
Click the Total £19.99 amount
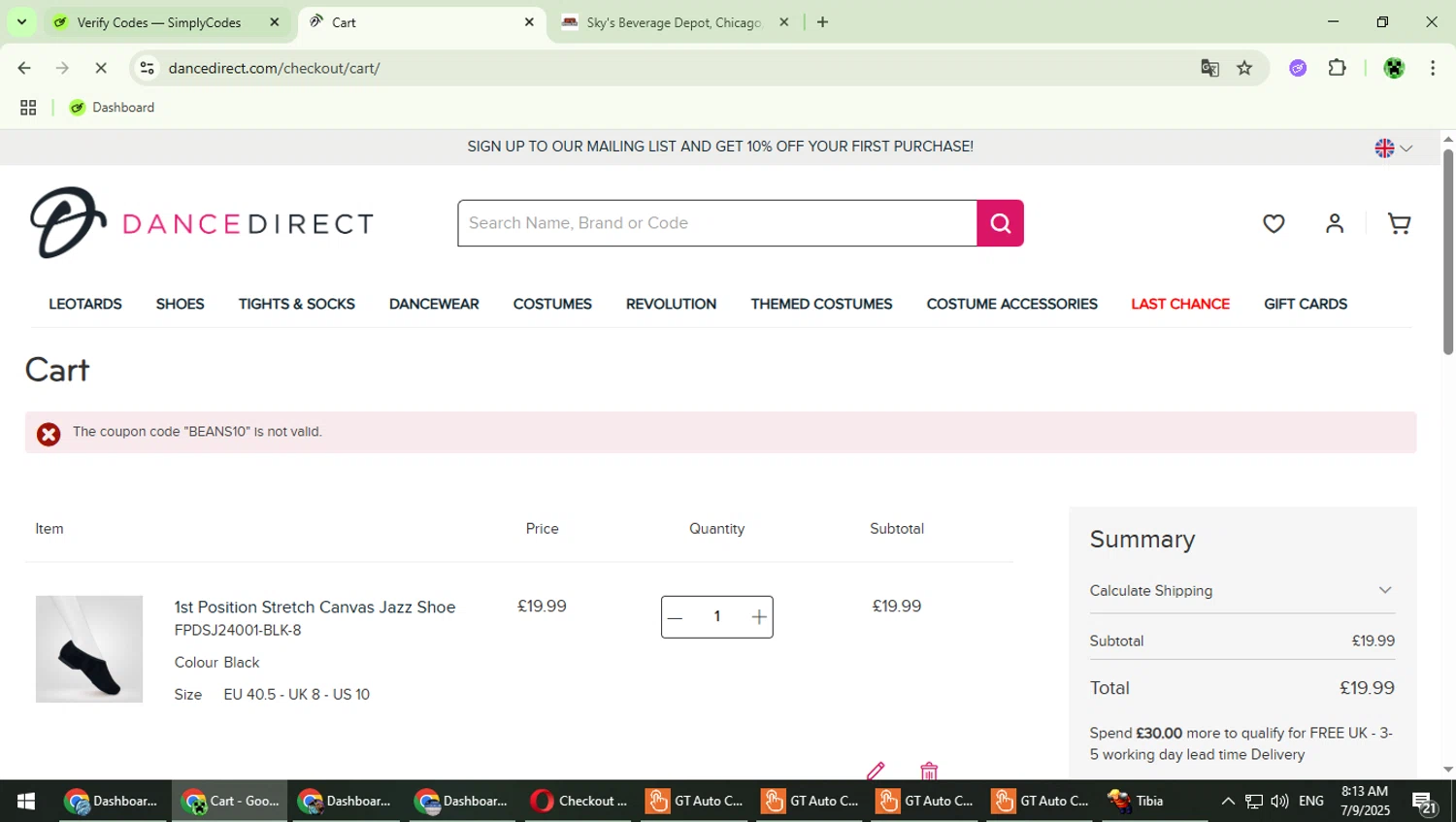point(1367,688)
